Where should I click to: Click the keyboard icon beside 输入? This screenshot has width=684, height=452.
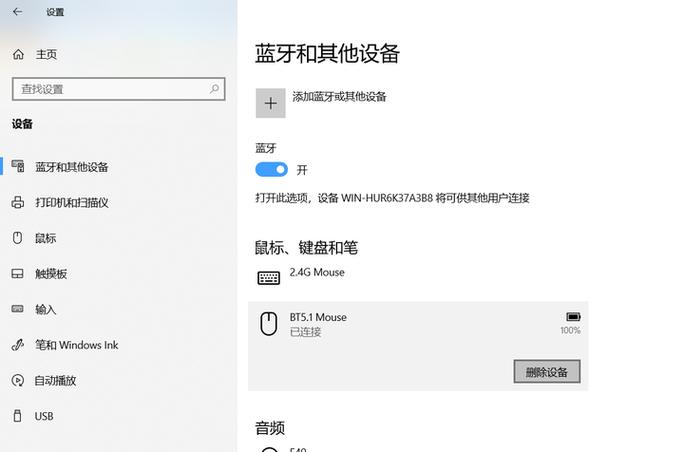[x=17, y=309]
